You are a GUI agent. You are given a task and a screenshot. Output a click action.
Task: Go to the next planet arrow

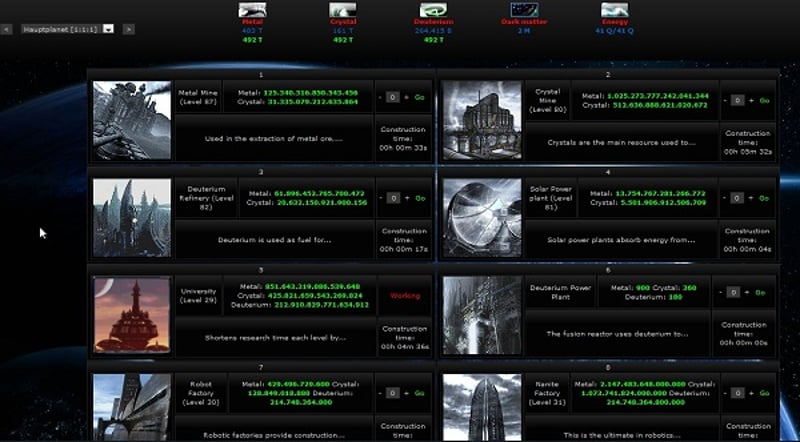coord(129,29)
